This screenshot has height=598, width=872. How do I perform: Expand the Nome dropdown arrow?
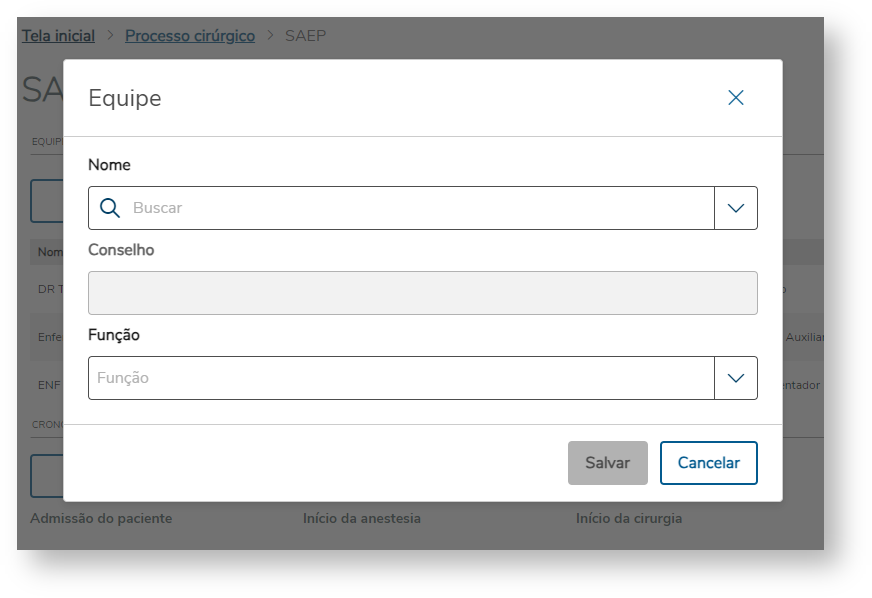click(736, 208)
